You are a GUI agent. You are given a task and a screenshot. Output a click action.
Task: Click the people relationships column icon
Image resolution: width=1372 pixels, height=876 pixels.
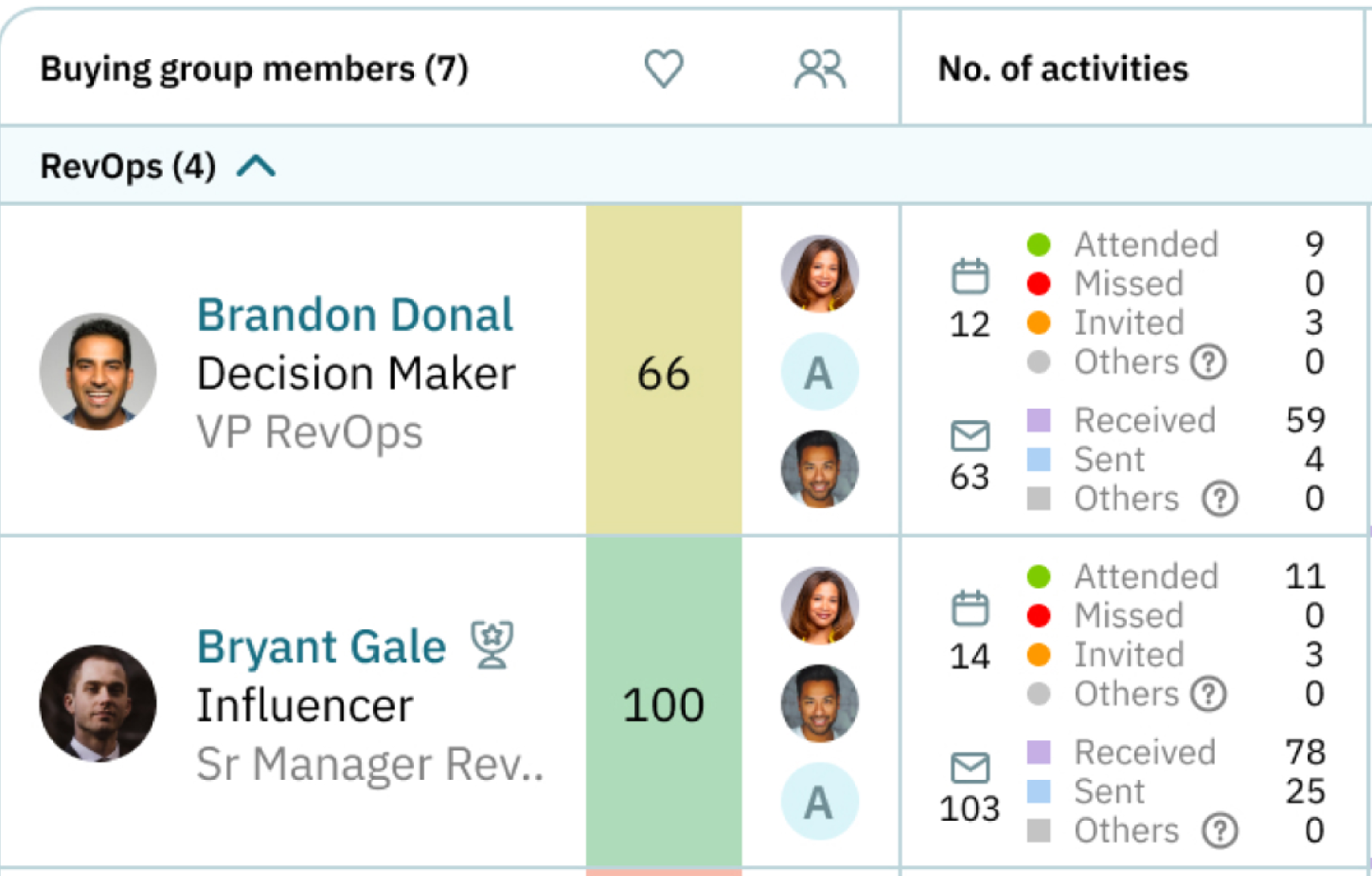pyautogui.click(x=820, y=69)
